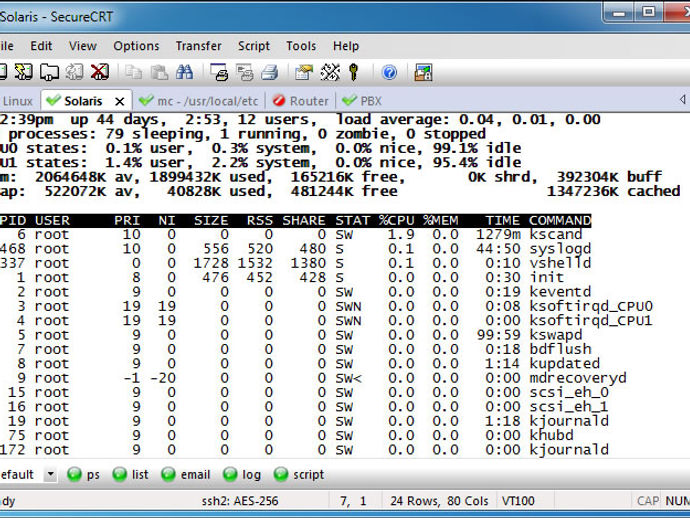This screenshot has height=518, width=690.
Task: Click '24 Rows, 80 Cols' status entry
Action: (439, 501)
